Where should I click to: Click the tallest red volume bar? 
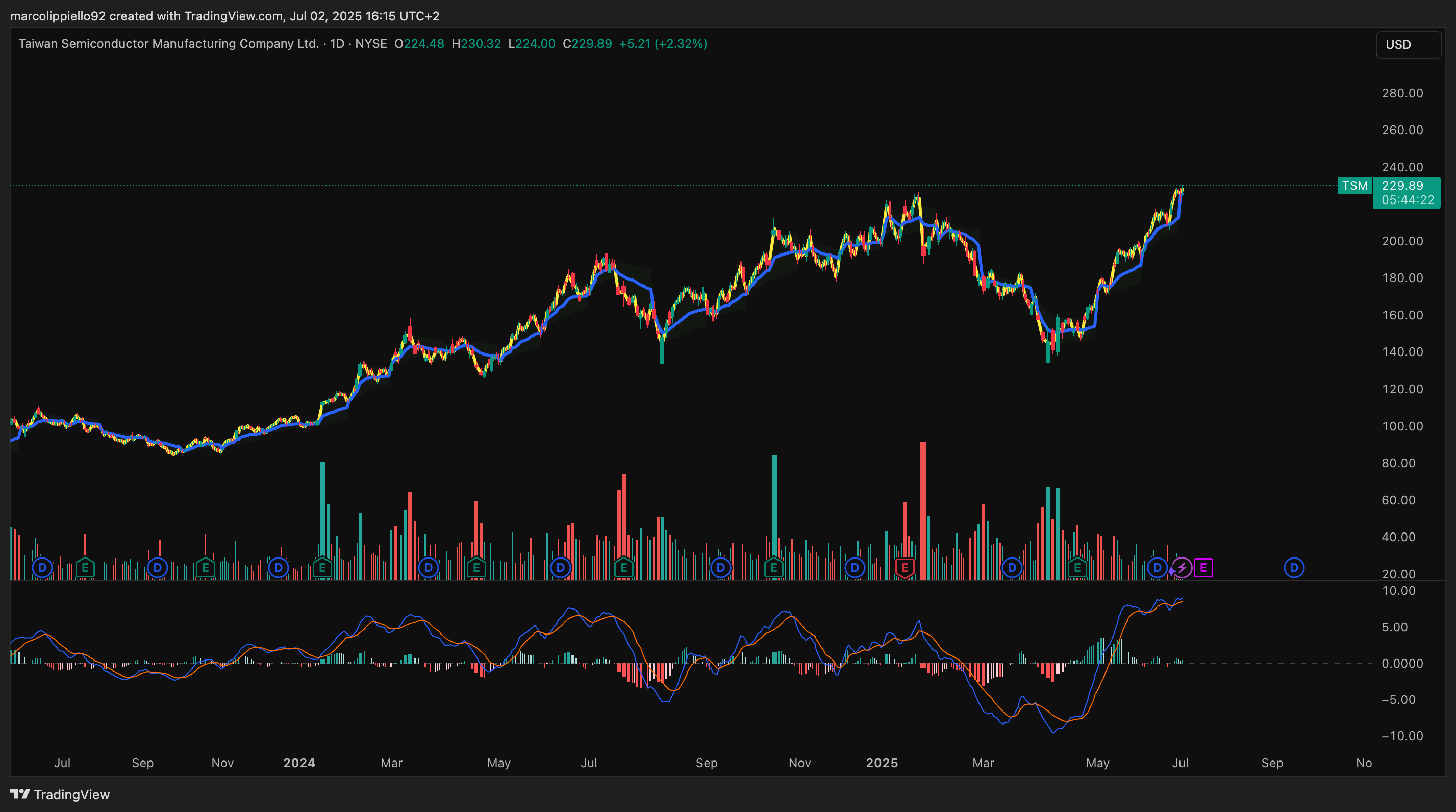click(923, 509)
